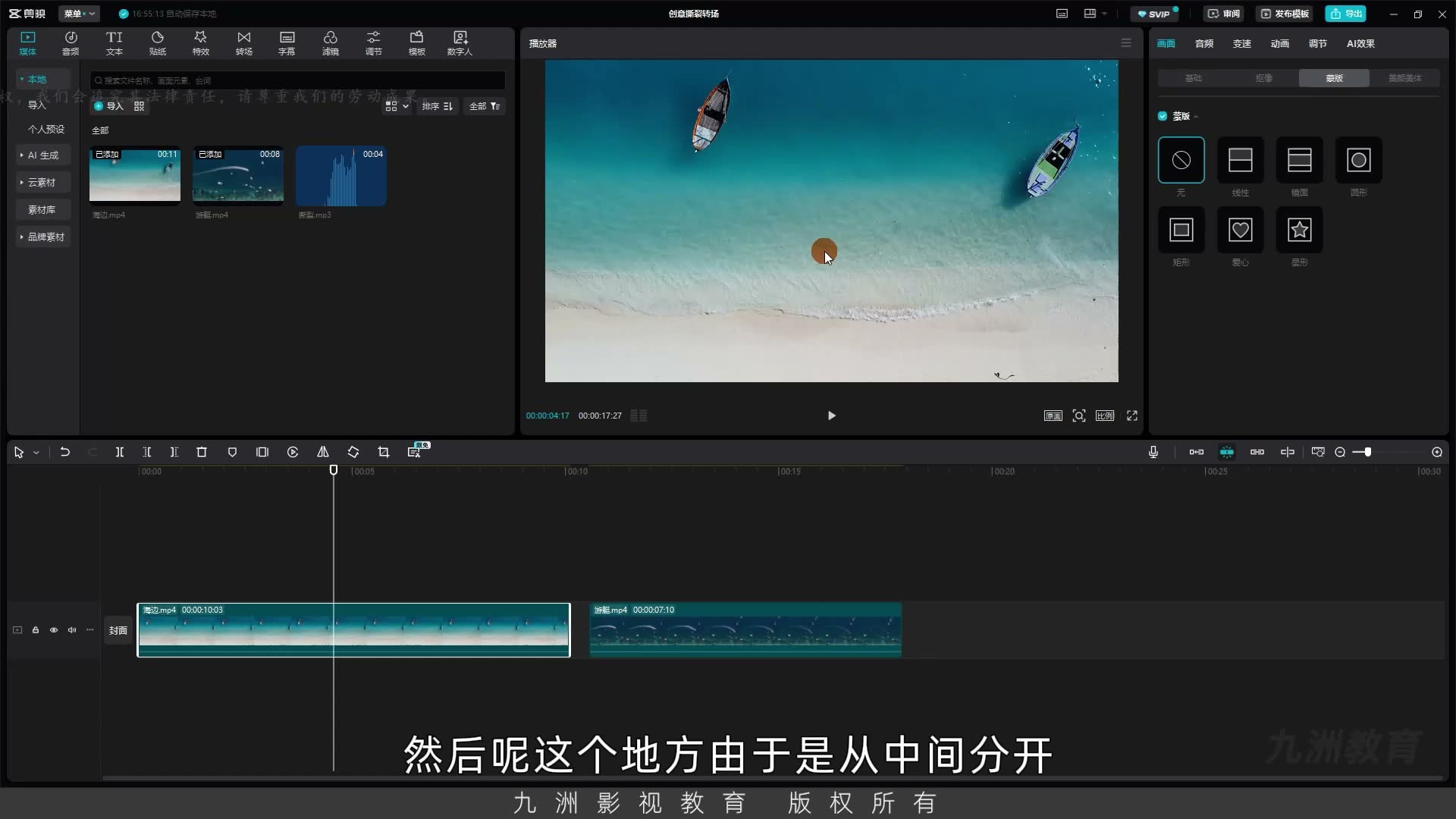Viewport: 1456px width, 819px height.
Task: Toggle preview axis icon
Action: pyautogui.click(x=1288, y=452)
